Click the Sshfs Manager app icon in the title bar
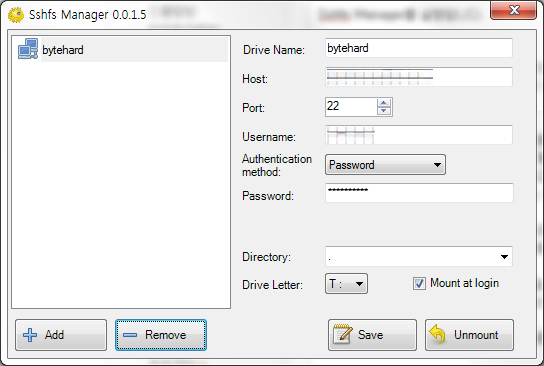Screen dimensions: 544x366 [x=16, y=15]
